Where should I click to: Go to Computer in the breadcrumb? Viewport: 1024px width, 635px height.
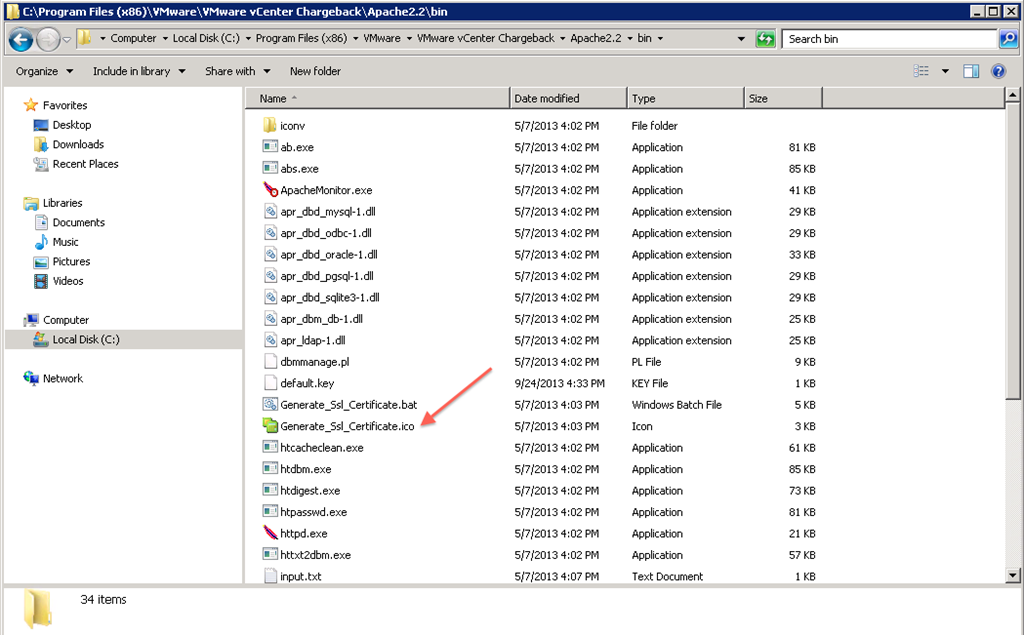[x=133, y=39]
